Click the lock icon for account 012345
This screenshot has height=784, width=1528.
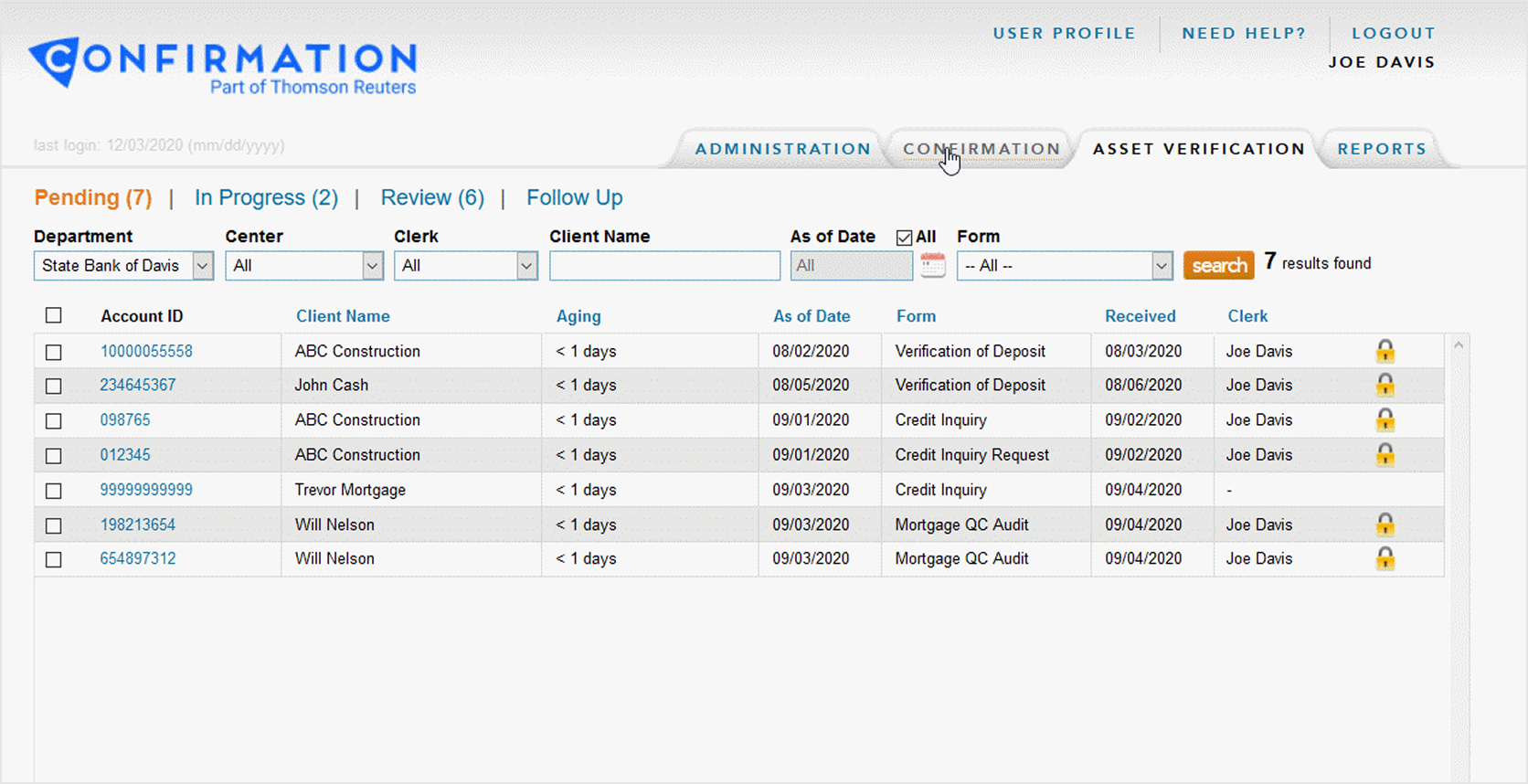point(1385,454)
